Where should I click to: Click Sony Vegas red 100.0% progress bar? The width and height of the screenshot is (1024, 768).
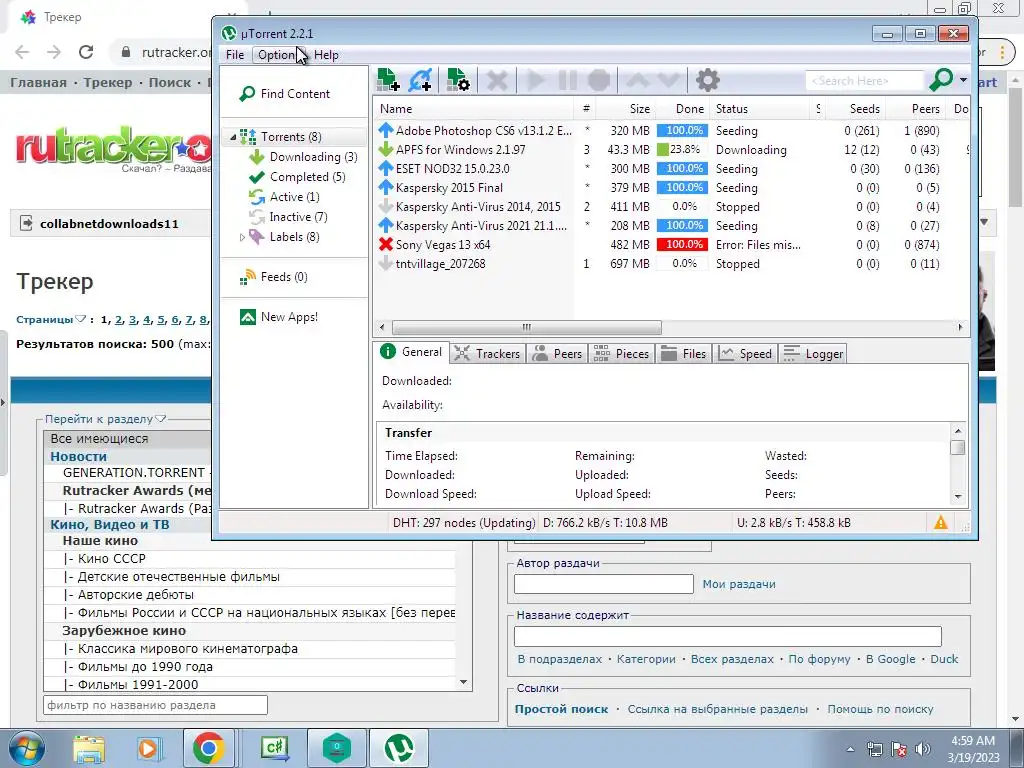(682, 245)
